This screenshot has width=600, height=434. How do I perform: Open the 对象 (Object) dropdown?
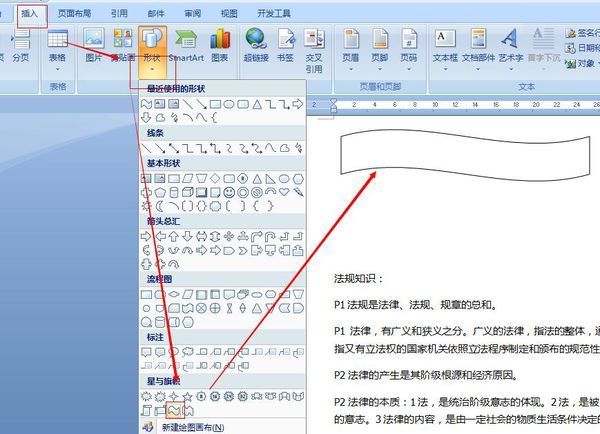584,64
